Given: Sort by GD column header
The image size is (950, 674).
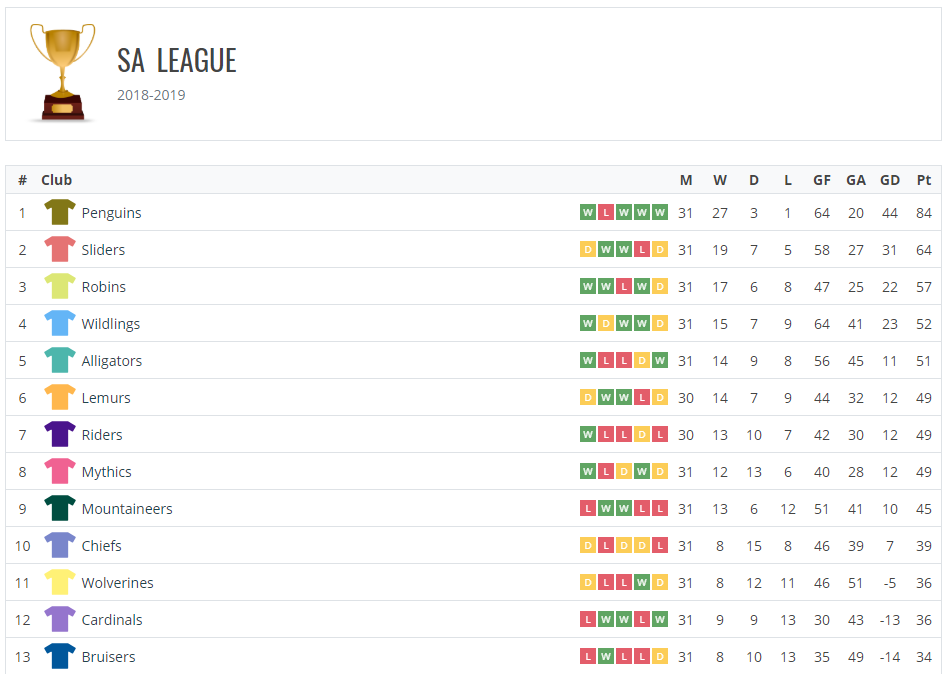Looking at the screenshot, I should point(889,180).
